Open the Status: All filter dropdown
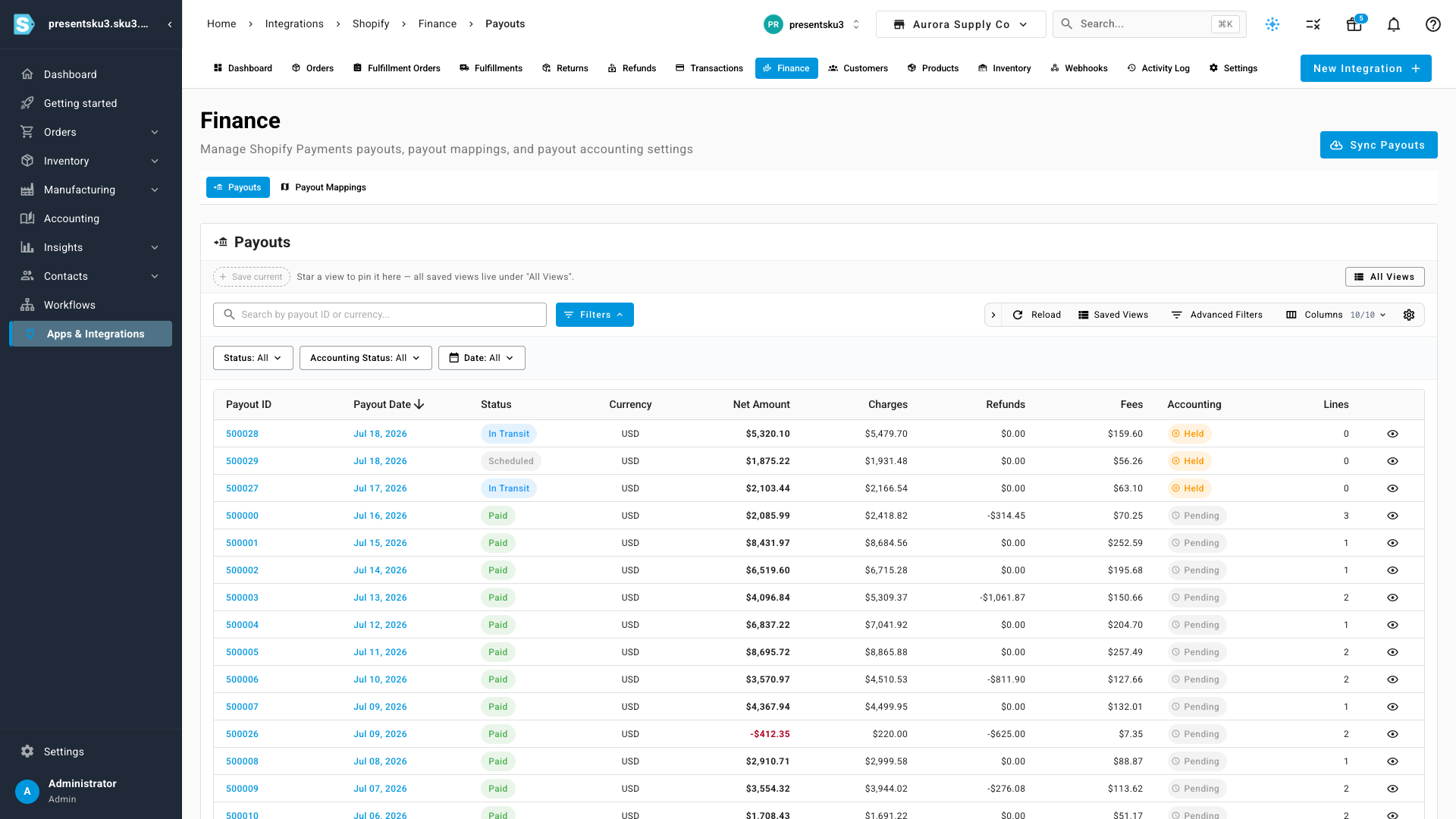The height and width of the screenshot is (819, 1456). [x=253, y=358]
